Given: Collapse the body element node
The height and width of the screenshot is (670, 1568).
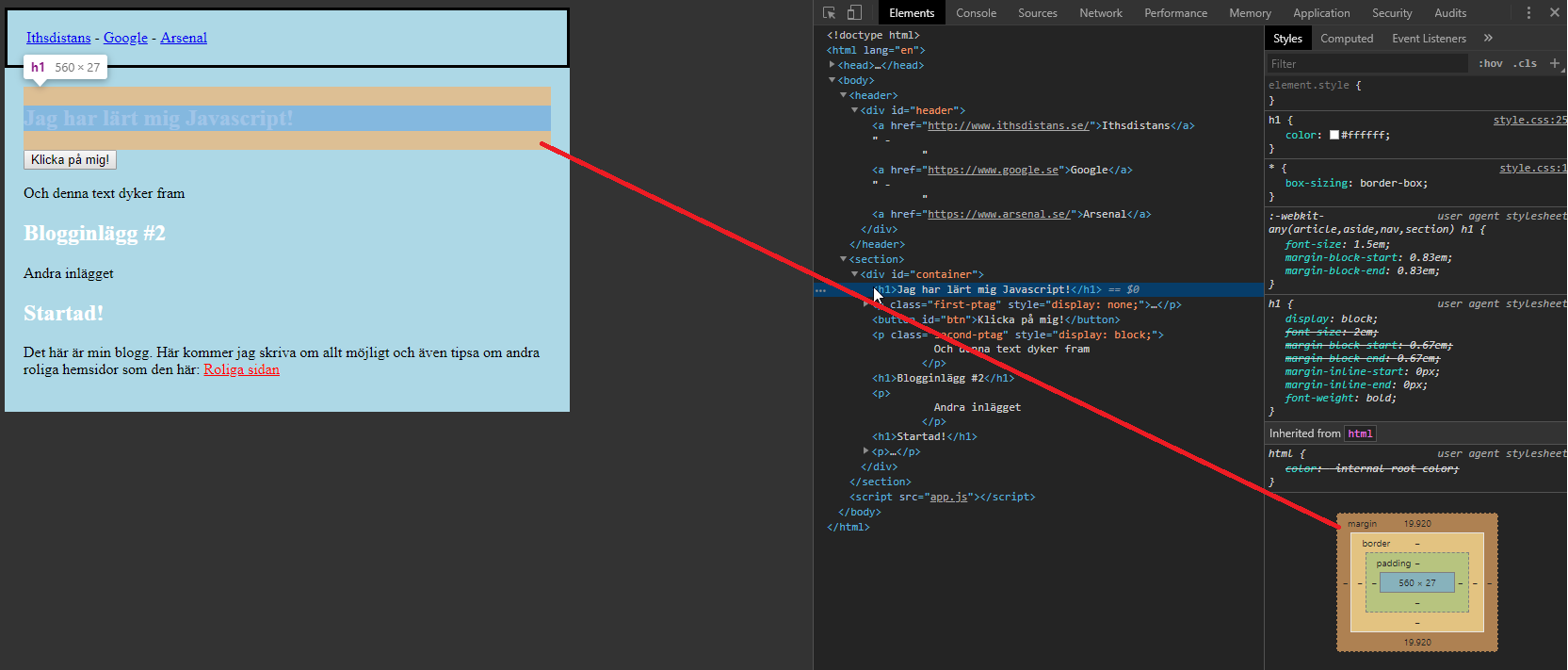Looking at the screenshot, I should pyautogui.click(x=832, y=80).
